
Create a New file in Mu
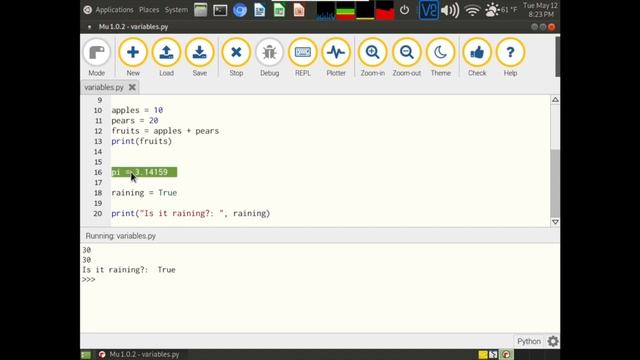[x=133, y=57]
